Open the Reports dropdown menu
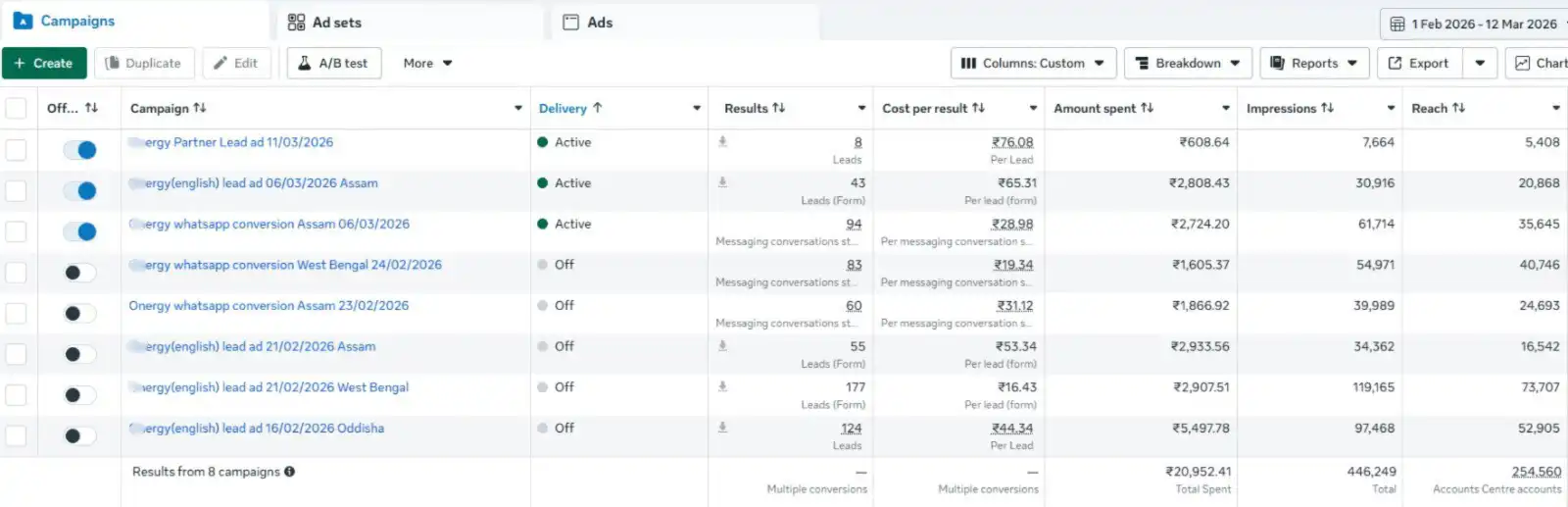1568x507 pixels. coord(1313,63)
